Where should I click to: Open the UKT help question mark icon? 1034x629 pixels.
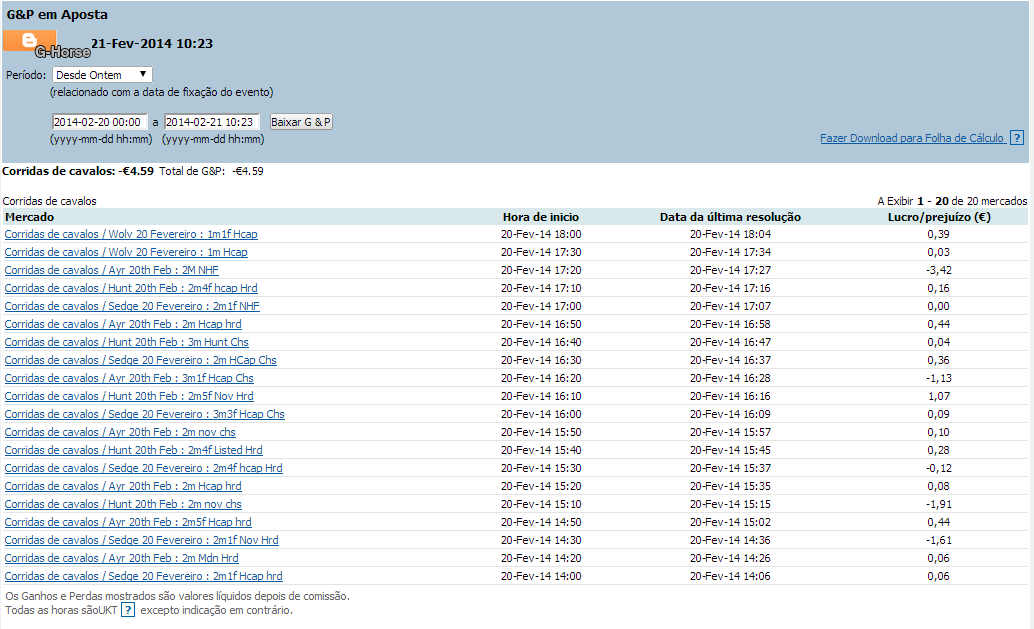(x=128, y=610)
